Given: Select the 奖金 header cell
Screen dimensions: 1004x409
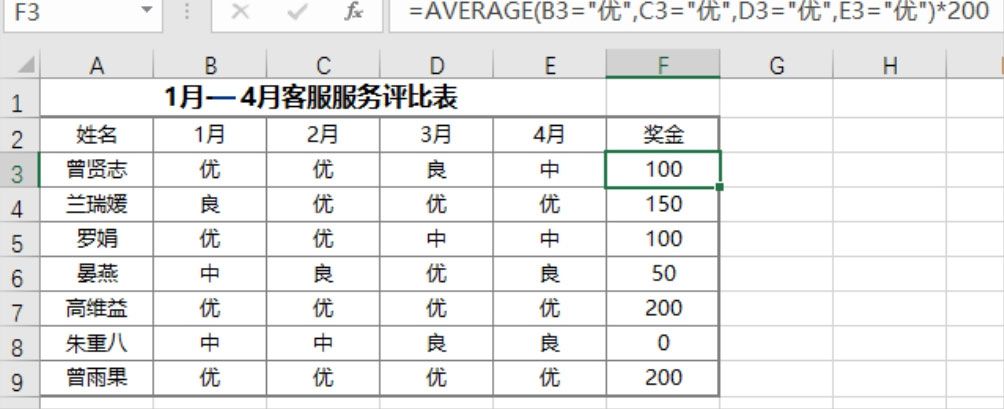Looking at the screenshot, I should [663, 135].
